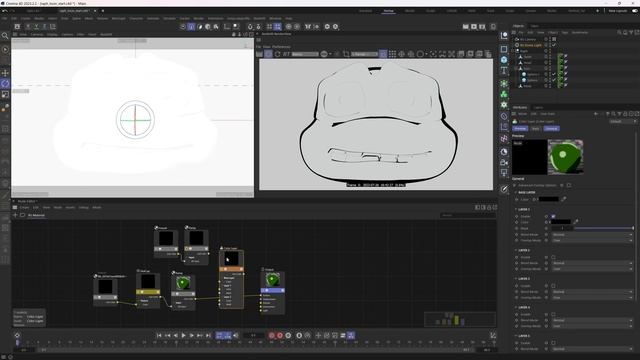
Task: Select the Output node in Node Editor
Action: (272, 292)
